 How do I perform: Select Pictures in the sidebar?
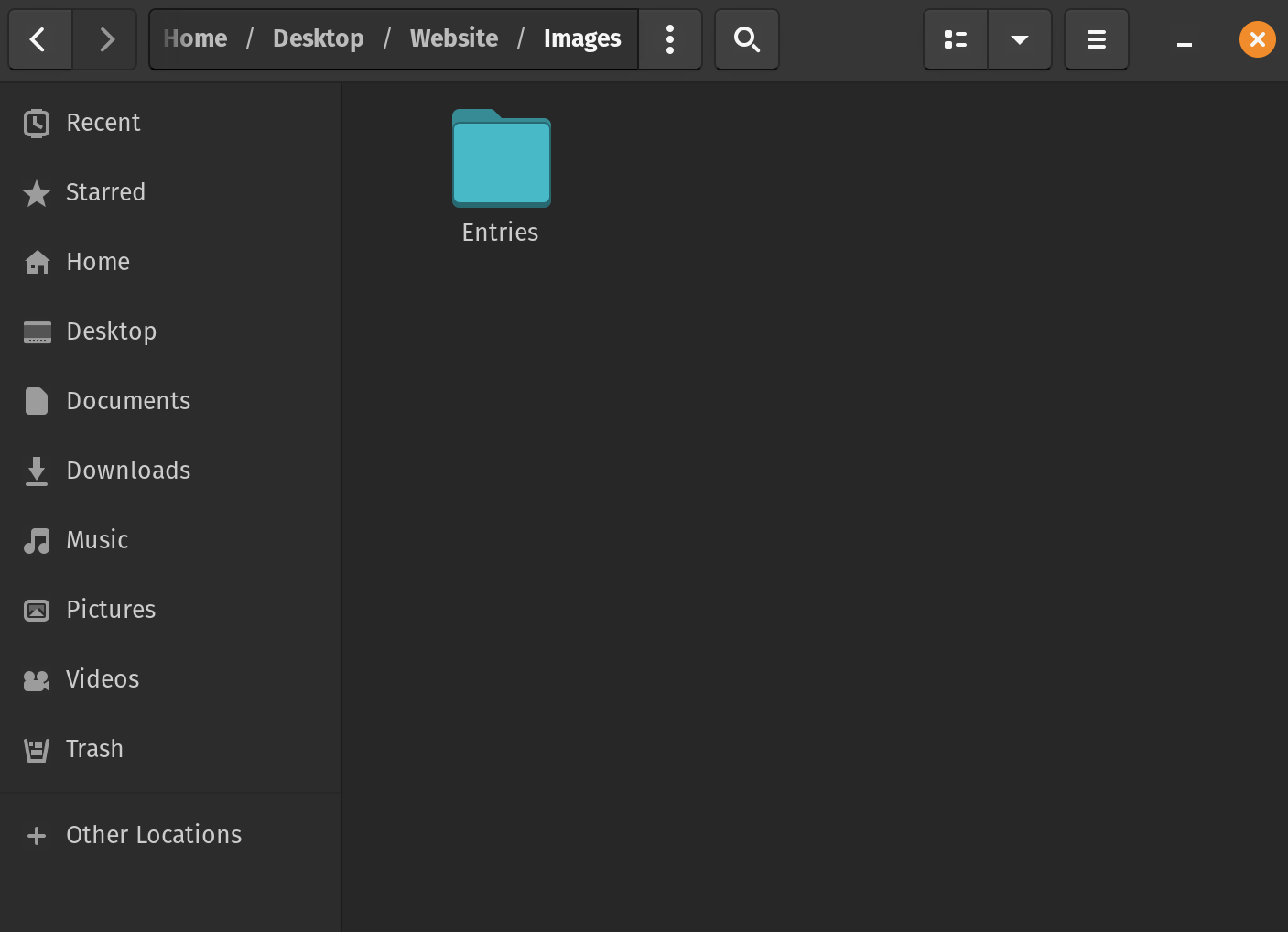pyautogui.click(x=111, y=610)
